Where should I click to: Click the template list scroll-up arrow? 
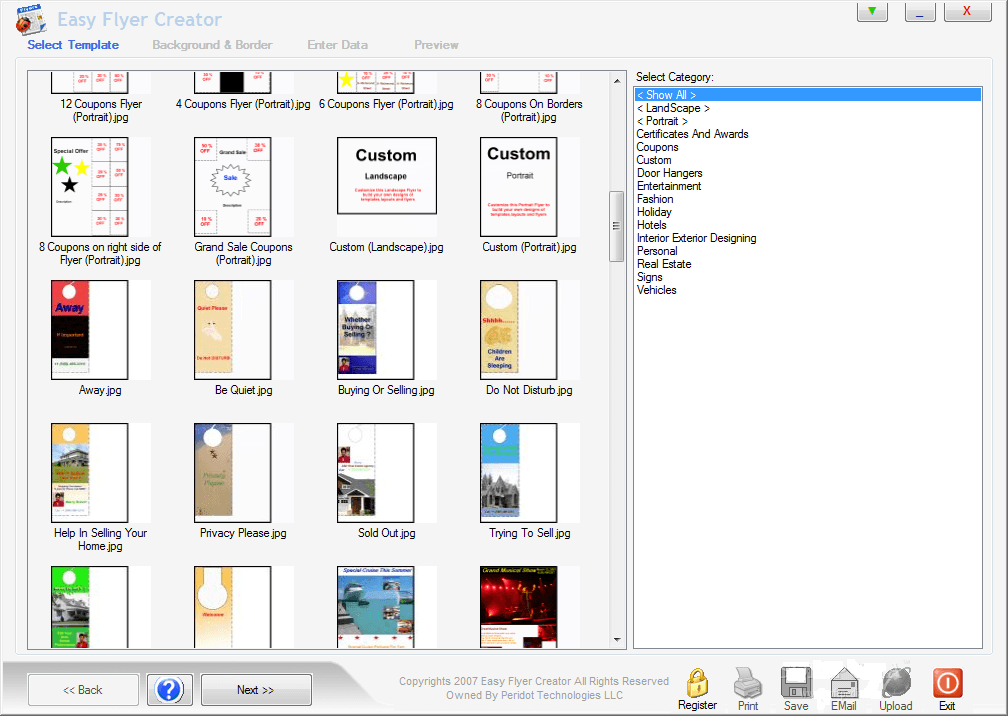point(617,81)
